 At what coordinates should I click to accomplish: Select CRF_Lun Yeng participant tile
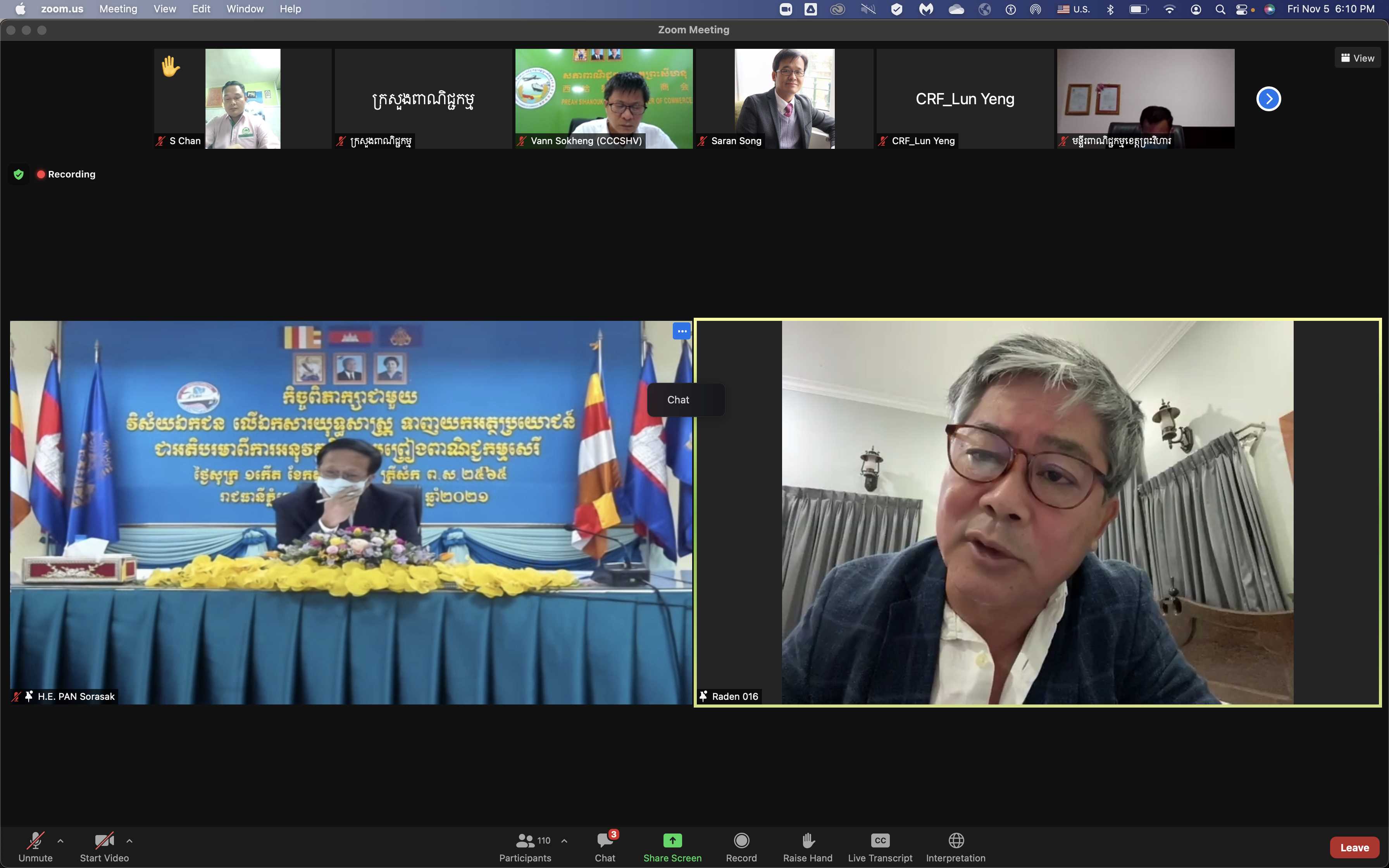pos(965,99)
